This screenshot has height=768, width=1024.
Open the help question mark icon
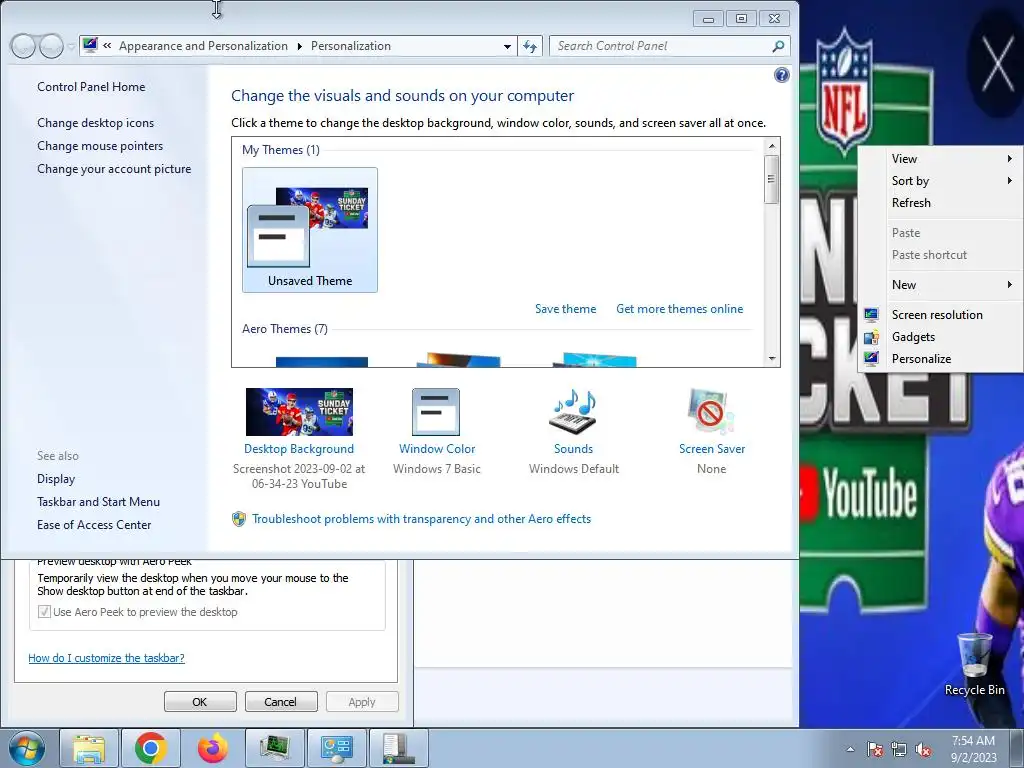(x=781, y=75)
